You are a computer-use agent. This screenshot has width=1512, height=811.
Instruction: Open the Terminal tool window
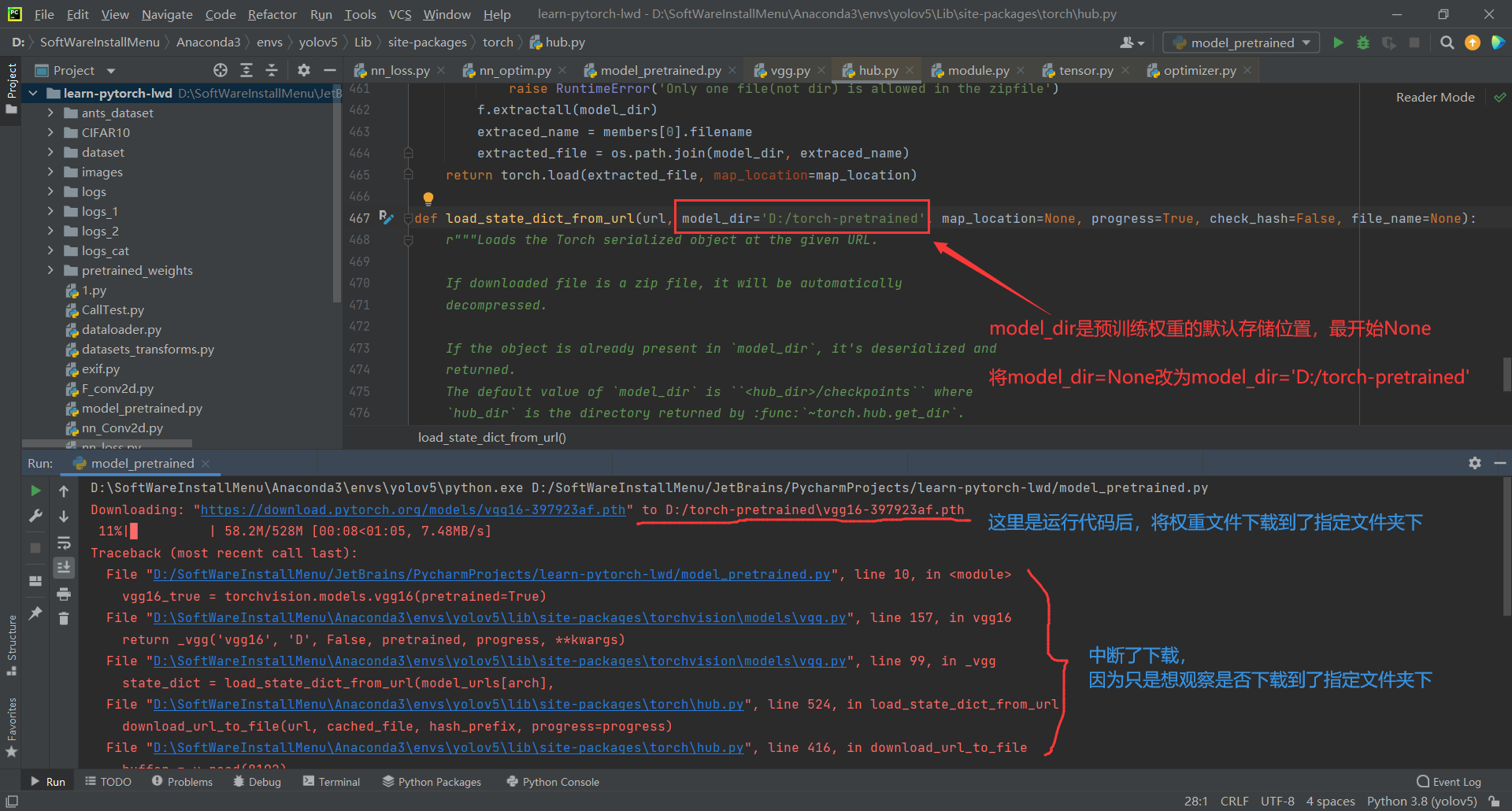pyautogui.click(x=331, y=781)
